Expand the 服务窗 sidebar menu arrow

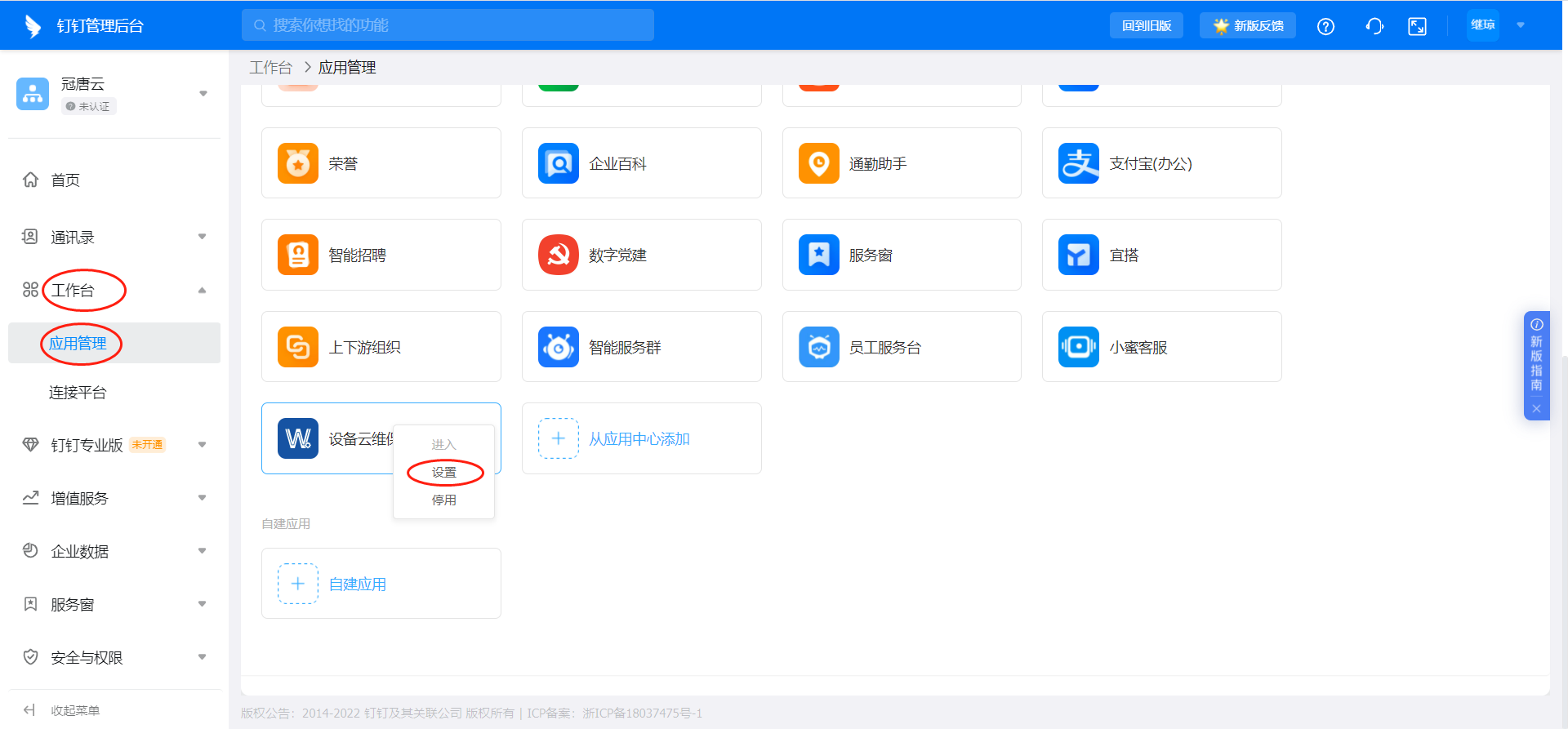click(202, 604)
